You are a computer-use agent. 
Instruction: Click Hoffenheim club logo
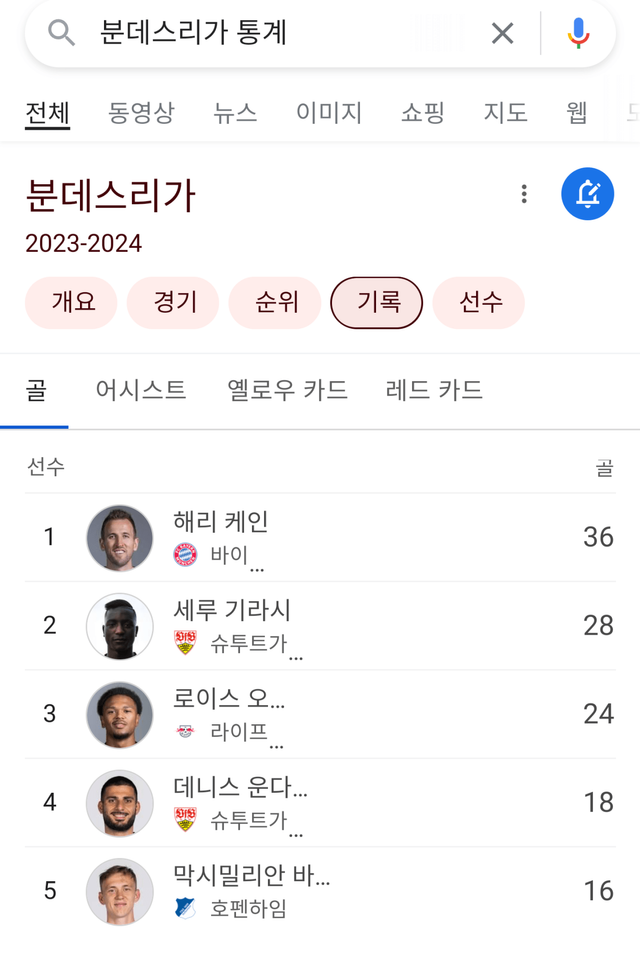[186, 908]
